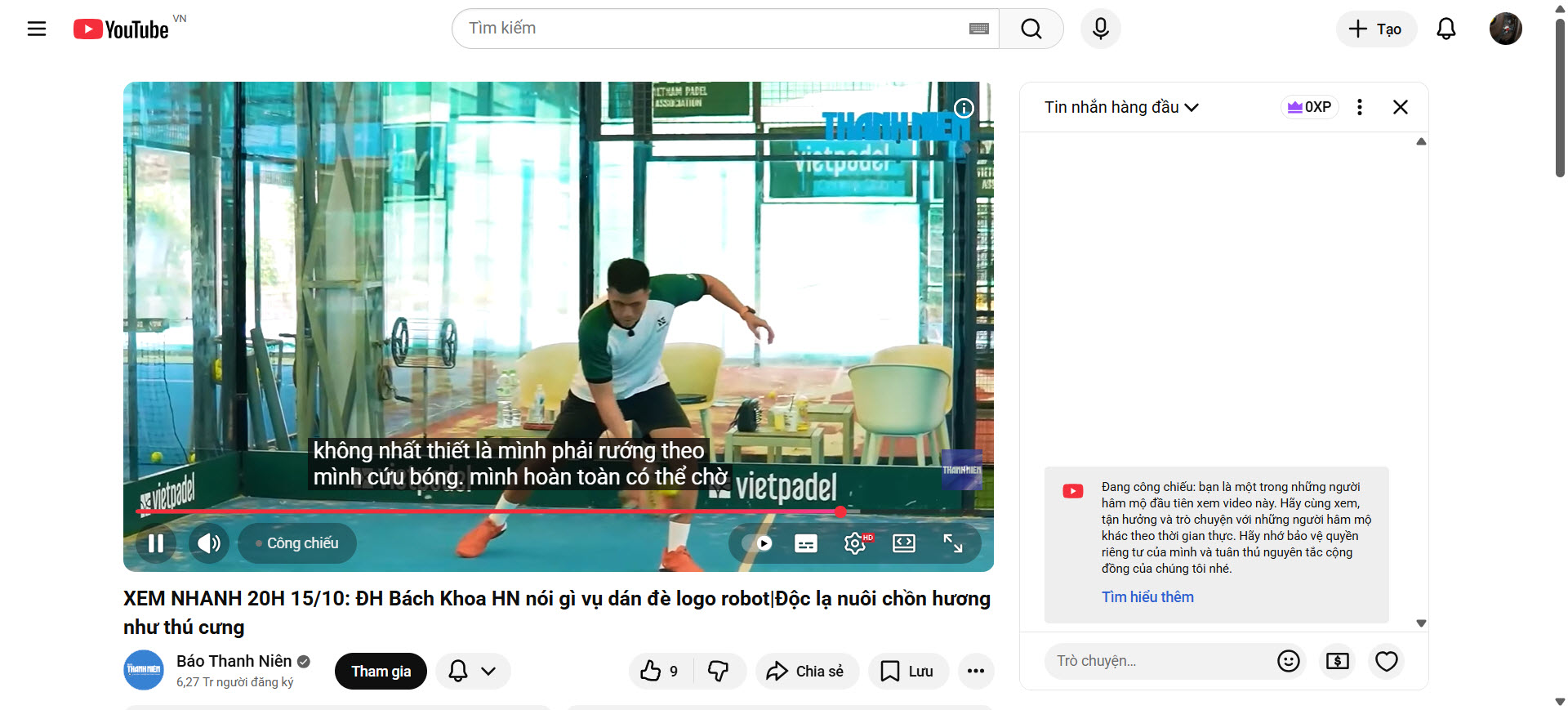
Task: Open the hamburger guide menu
Action: click(x=37, y=29)
